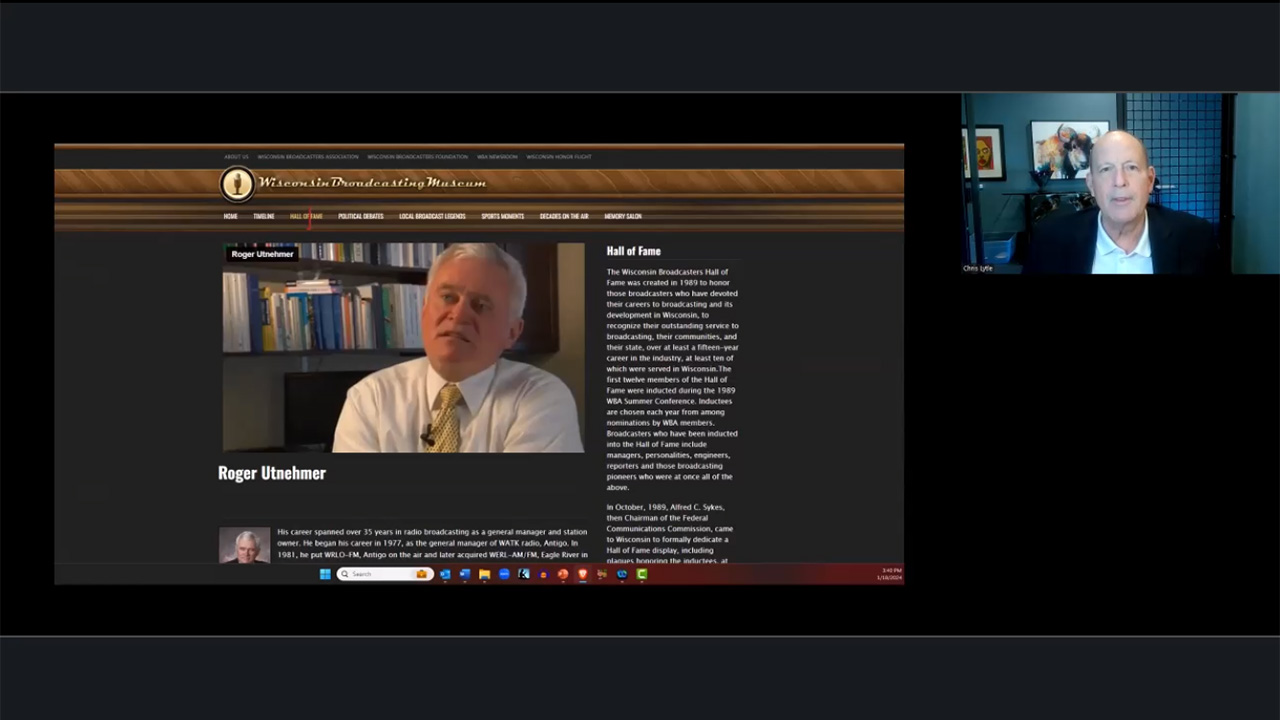Click the Wisconsin Broadcasting Museum microphone logo
The height and width of the screenshot is (720, 1280).
[x=237, y=183]
